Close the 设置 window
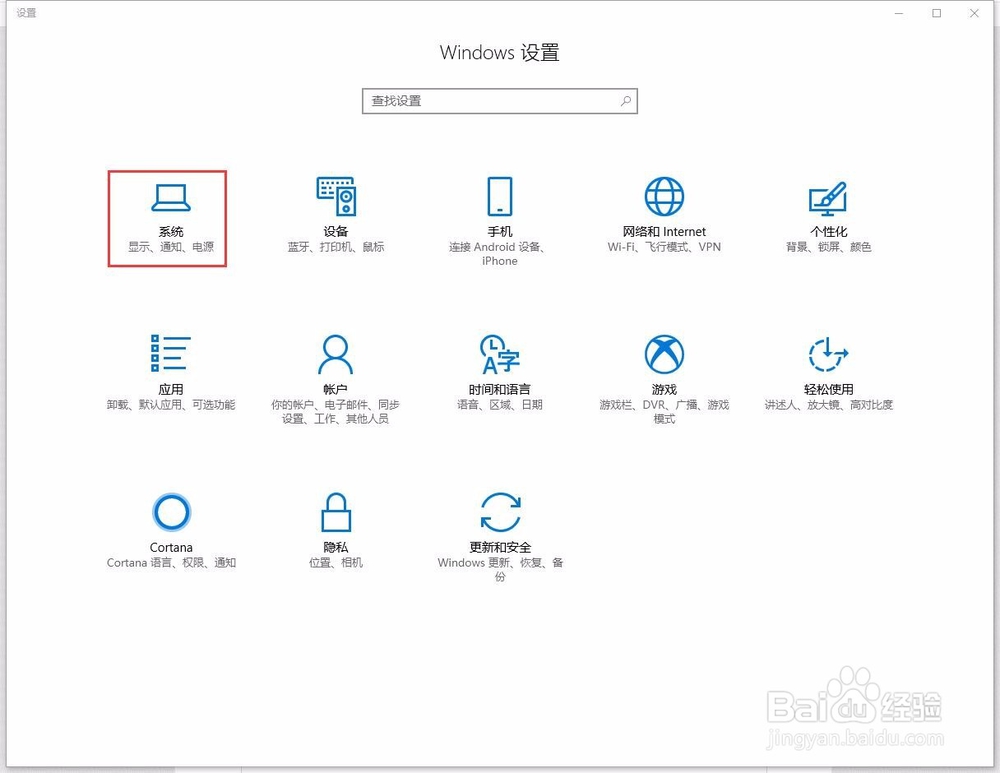This screenshot has width=1000, height=773. coord(974,13)
